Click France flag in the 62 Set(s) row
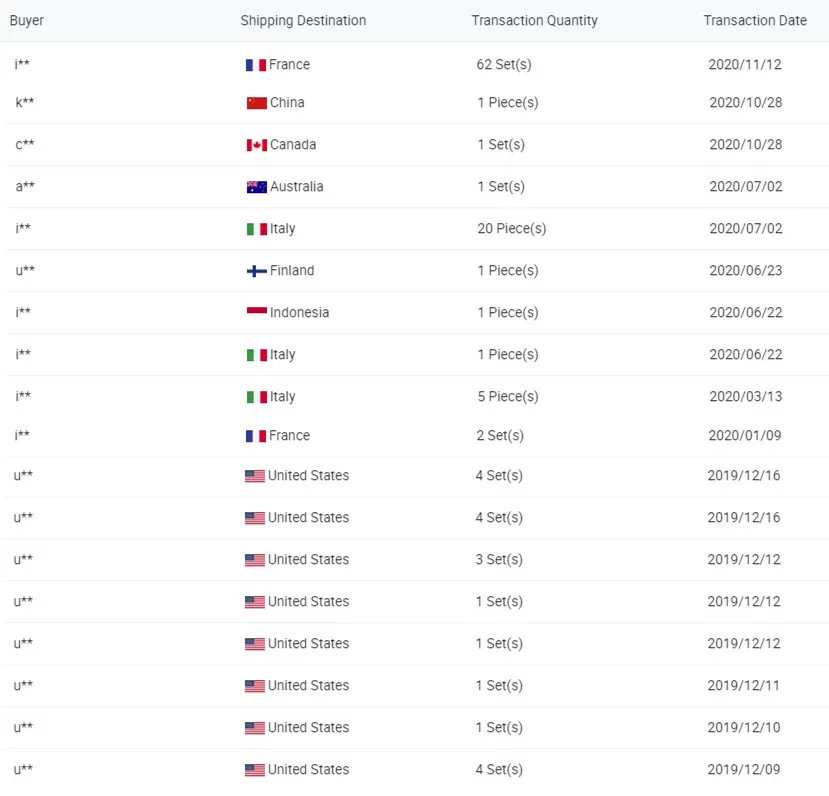The height and width of the screenshot is (796, 829). coord(255,65)
